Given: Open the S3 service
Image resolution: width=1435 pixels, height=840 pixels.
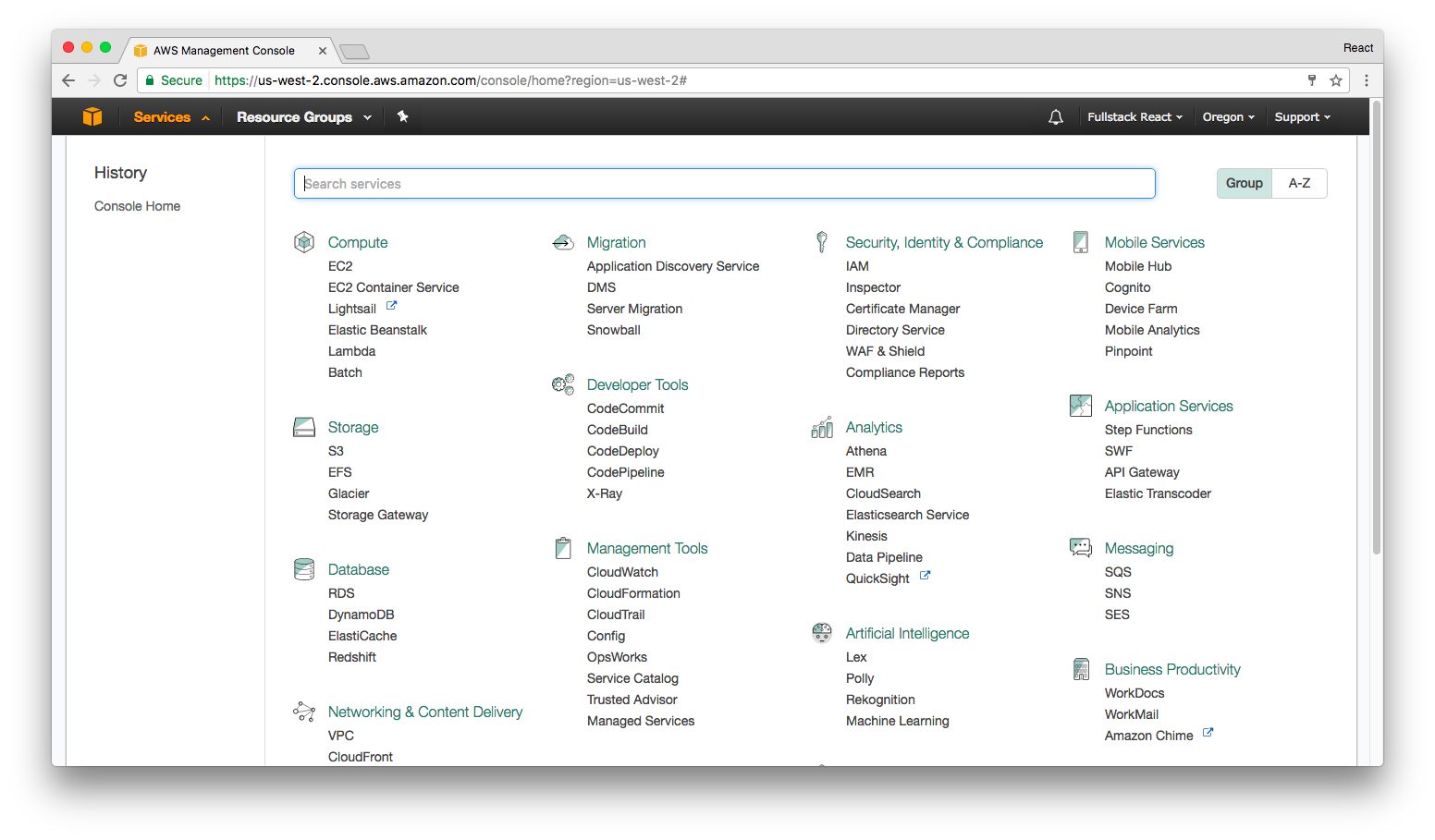Looking at the screenshot, I should tap(336, 451).
